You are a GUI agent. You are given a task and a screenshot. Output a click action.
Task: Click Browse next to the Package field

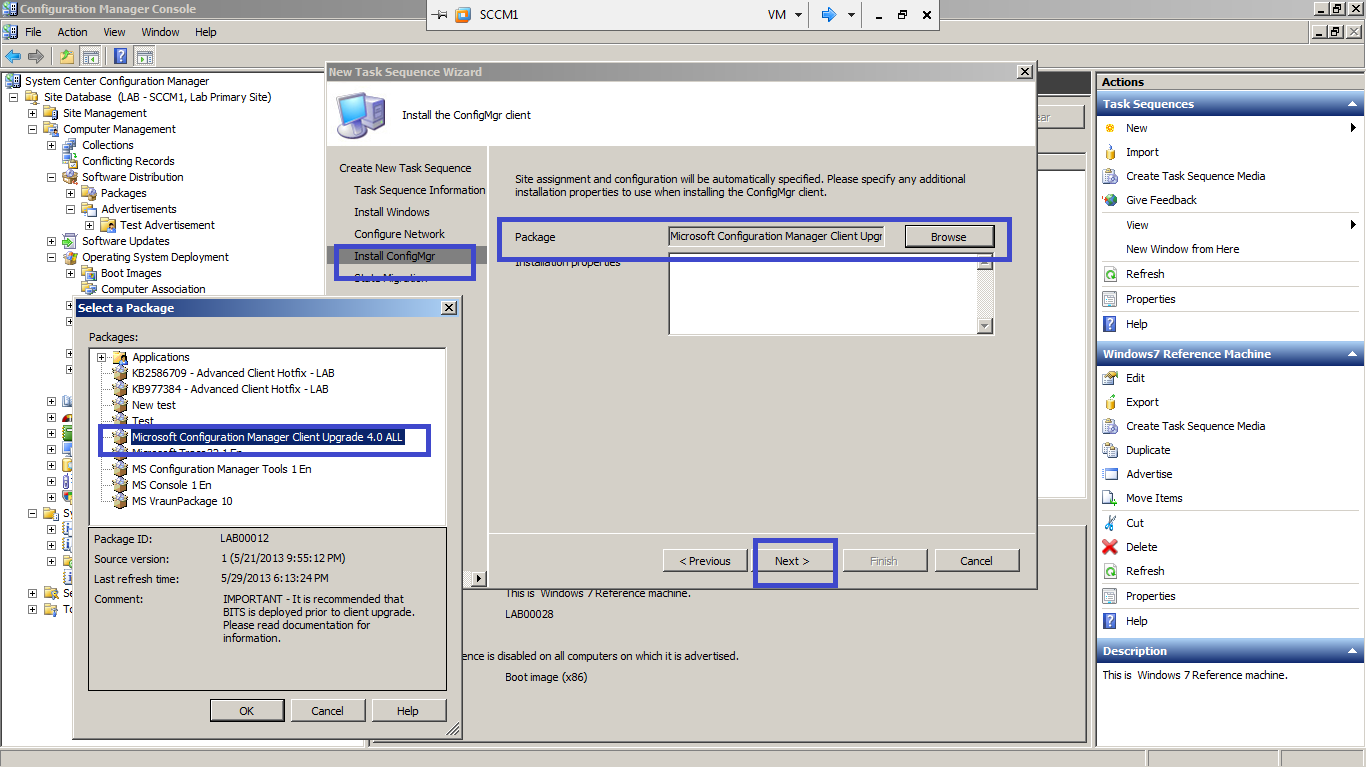948,236
